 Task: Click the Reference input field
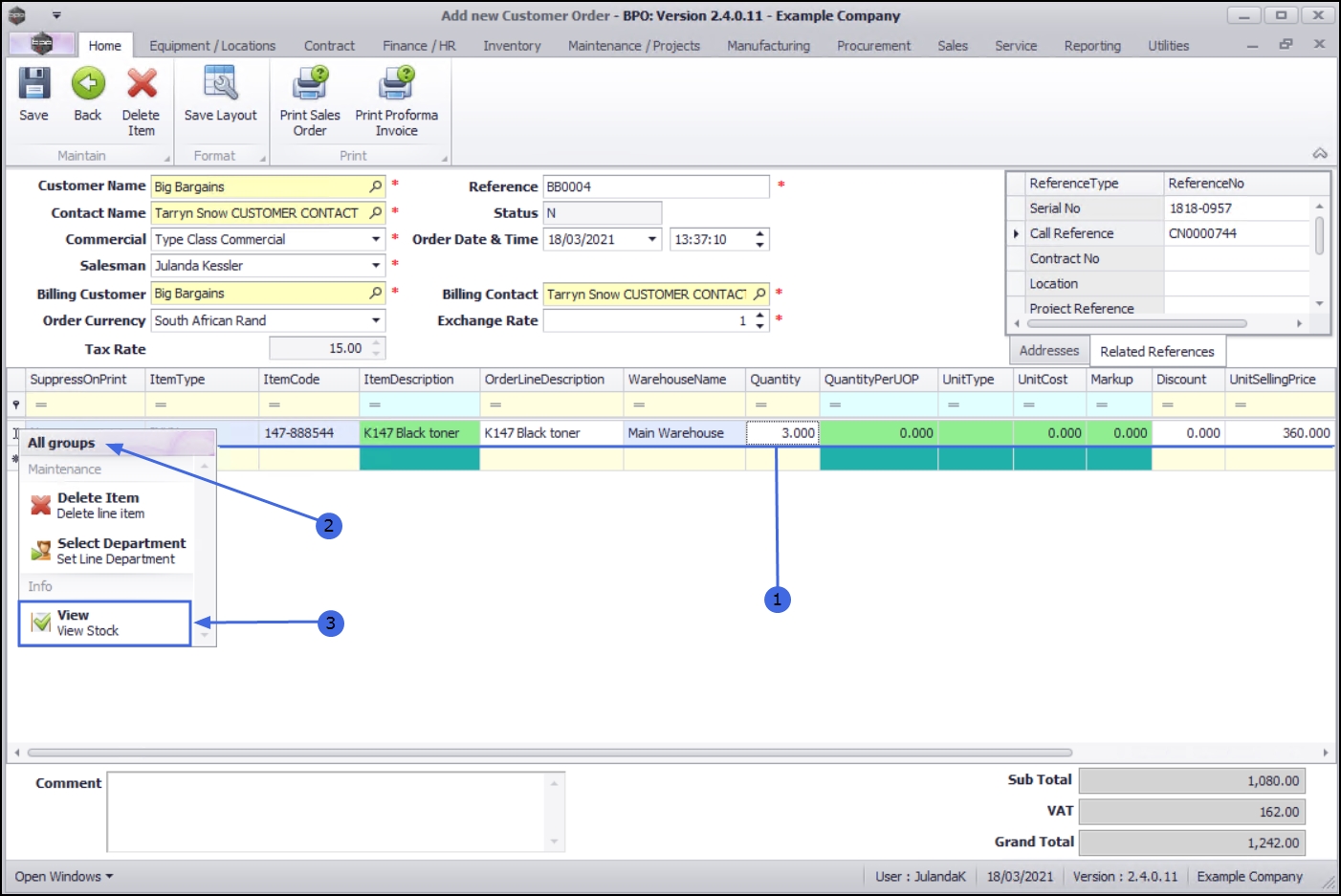[656, 186]
